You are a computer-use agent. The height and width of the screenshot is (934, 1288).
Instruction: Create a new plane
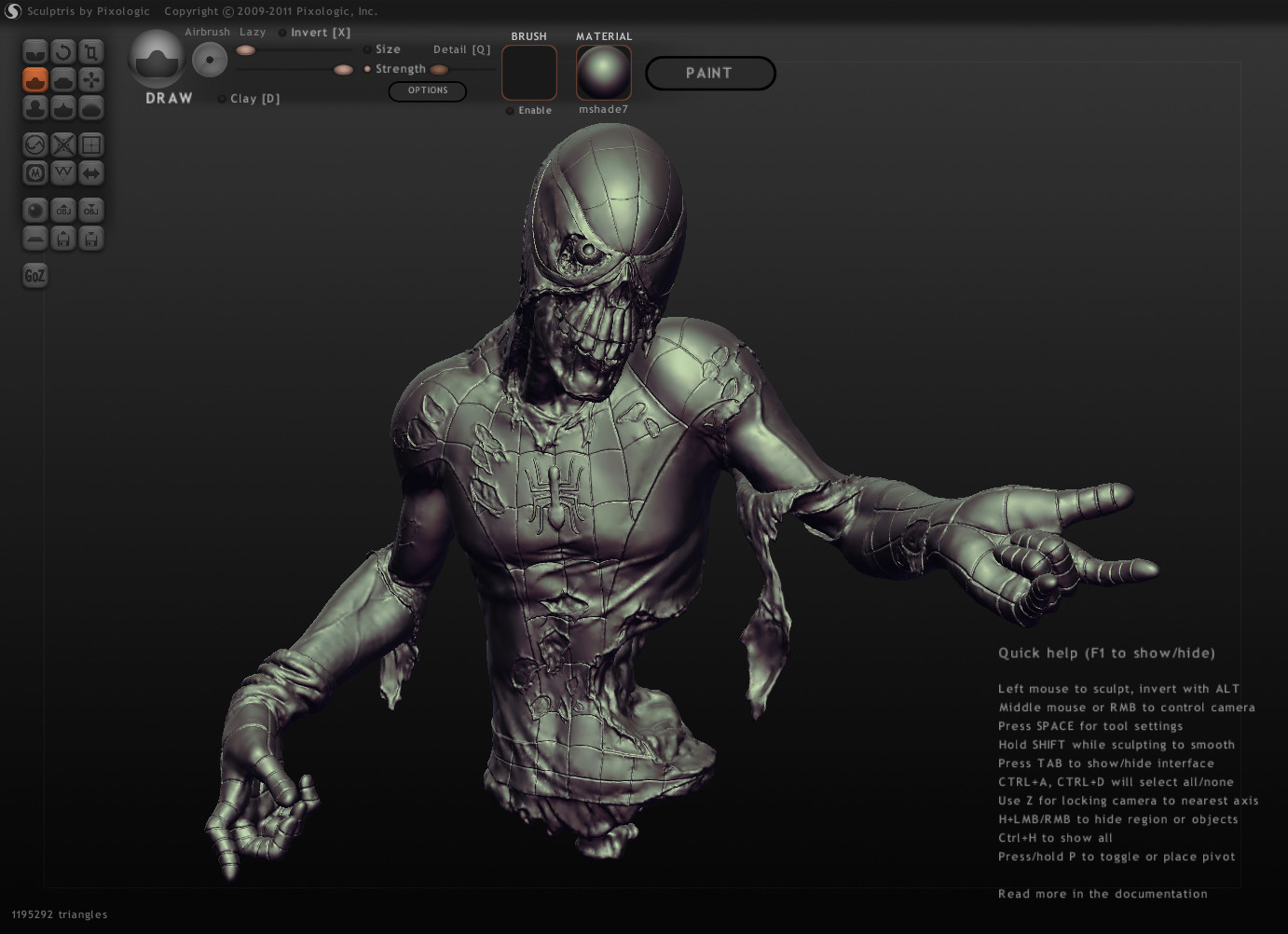click(35, 240)
